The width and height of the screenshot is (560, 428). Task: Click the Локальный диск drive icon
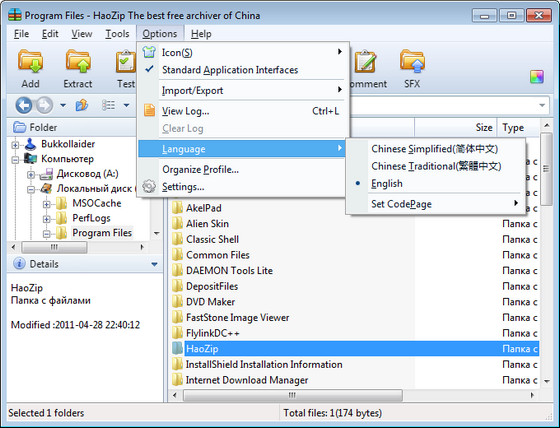[x=46, y=188]
